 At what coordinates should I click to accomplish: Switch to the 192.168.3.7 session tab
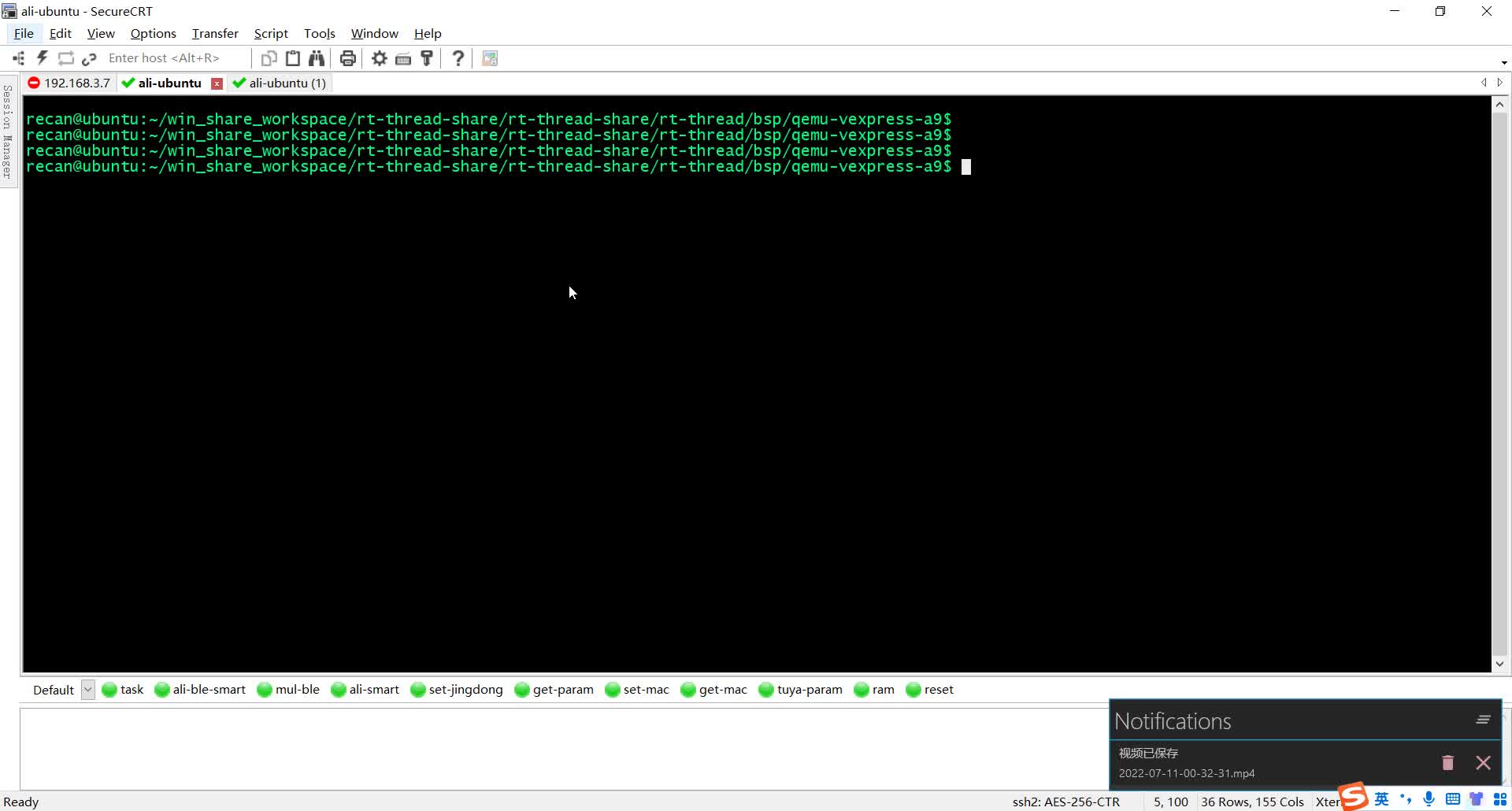(70, 83)
